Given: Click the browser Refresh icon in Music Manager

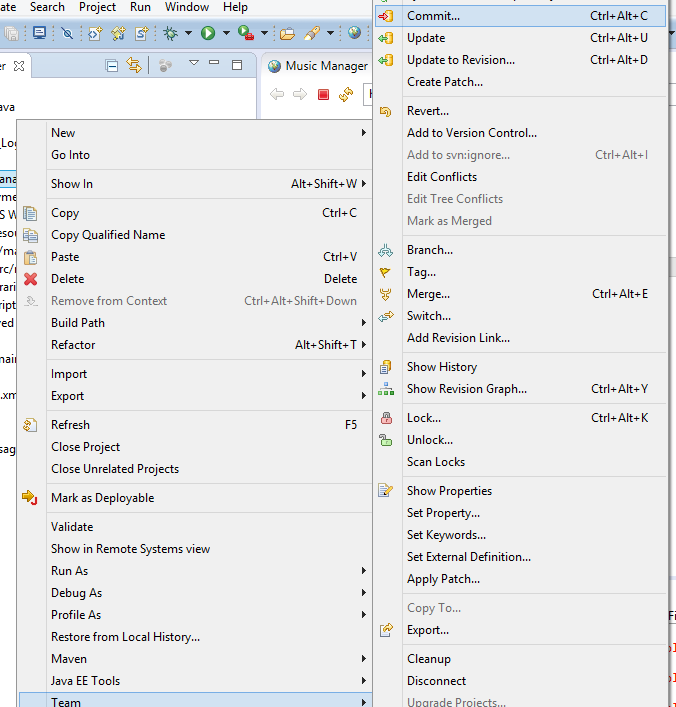Looking at the screenshot, I should (346, 94).
